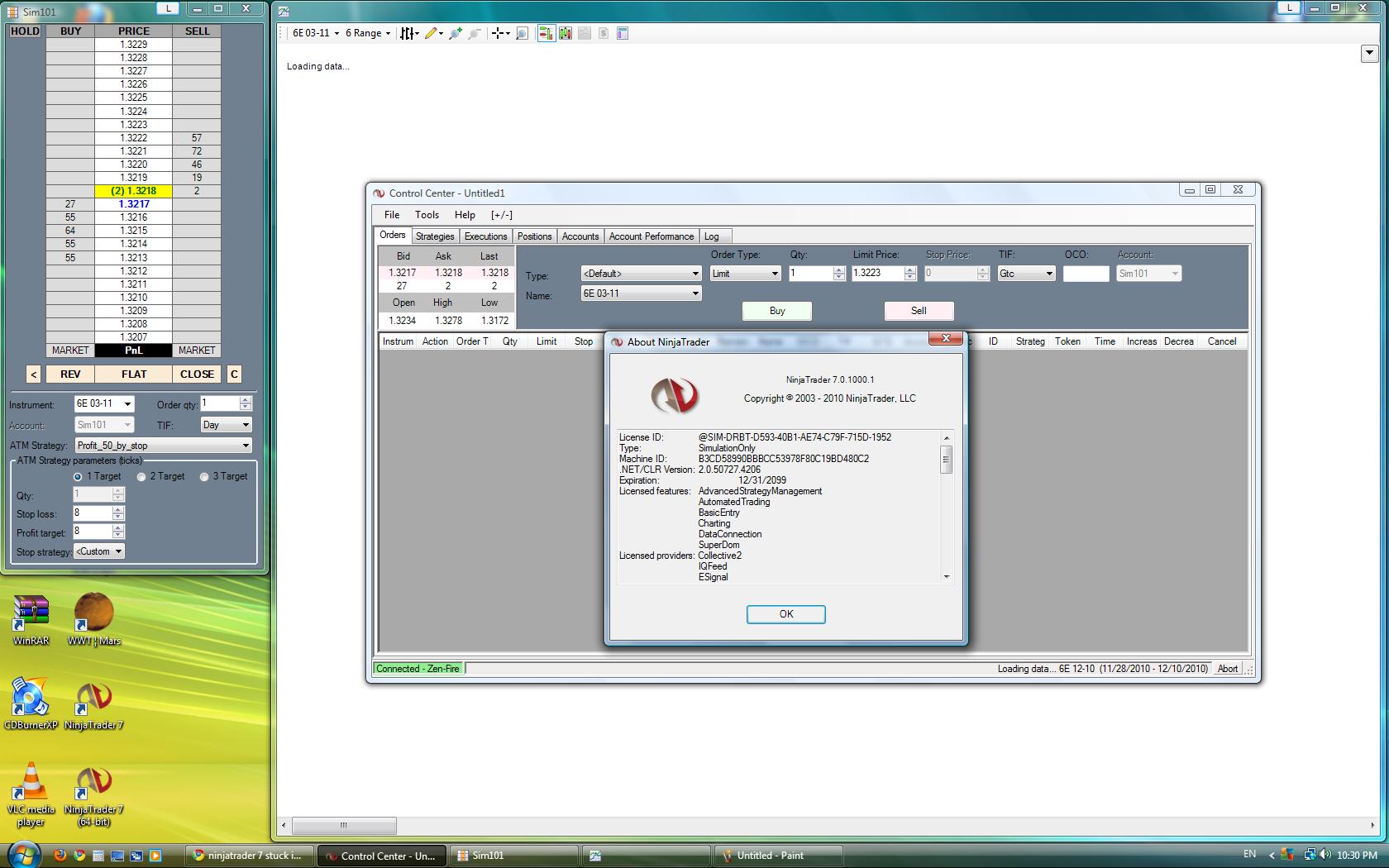Image resolution: width=1389 pixels, height=868 pixels.
Task: Open the media player quick launch icon
Action: pyautogui.click(x=155, y=856)
